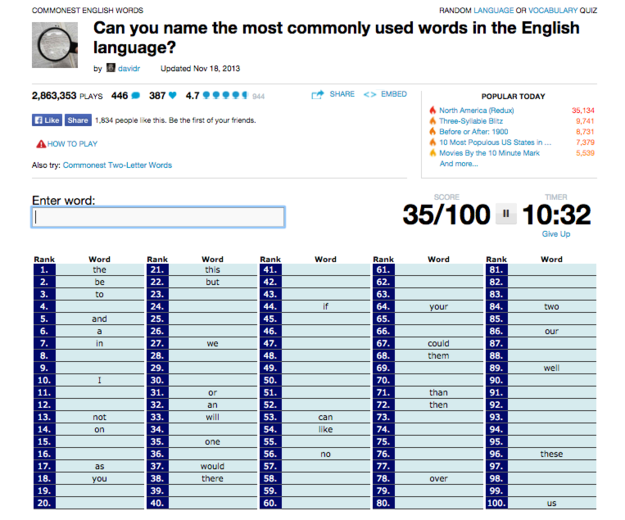Click the Facebook Share button
Screen dimensions: 625x520
[x=78, y=120]
